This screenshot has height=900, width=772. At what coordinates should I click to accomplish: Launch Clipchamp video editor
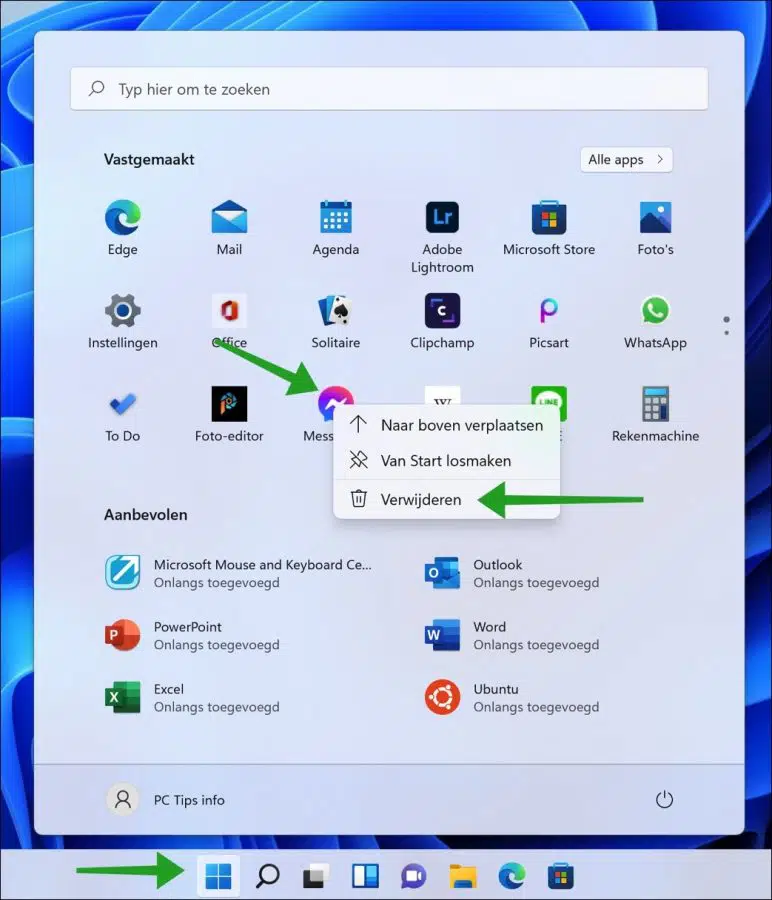pyautogui.click(x=442, y=321)
